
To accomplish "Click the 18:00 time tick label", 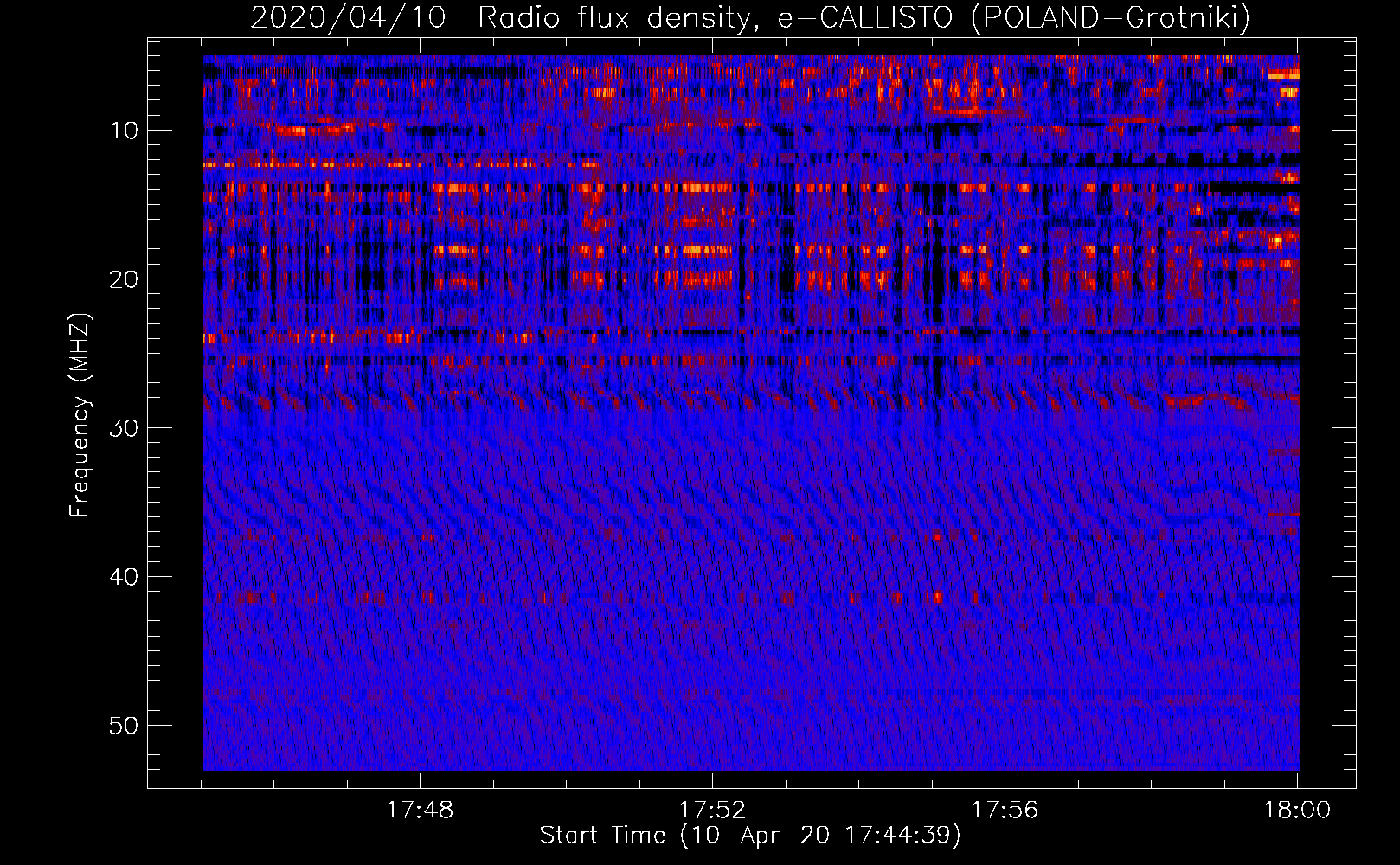I will click(x=1297, y=811).
